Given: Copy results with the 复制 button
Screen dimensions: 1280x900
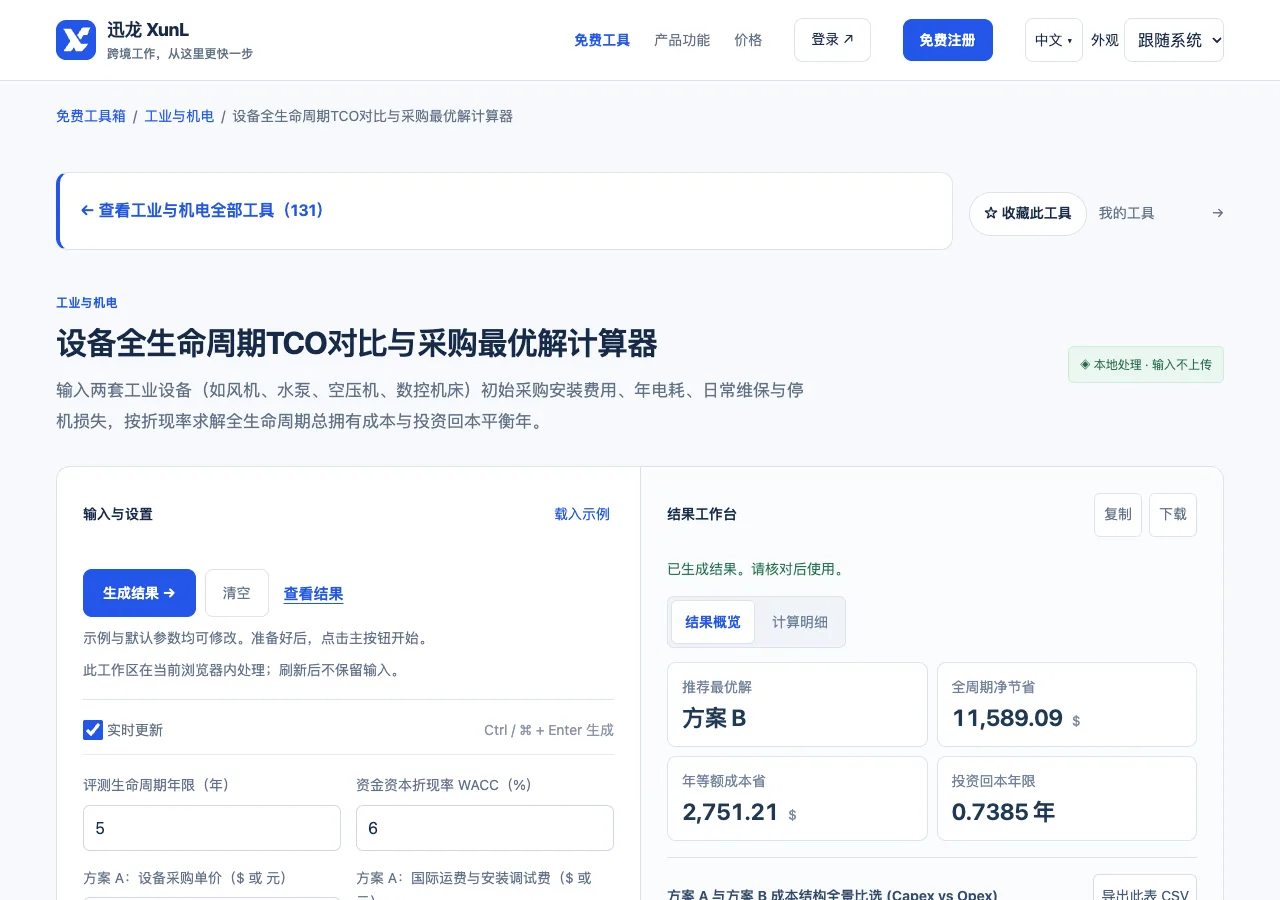Looking at the screenshot, I should (1118, 514).
